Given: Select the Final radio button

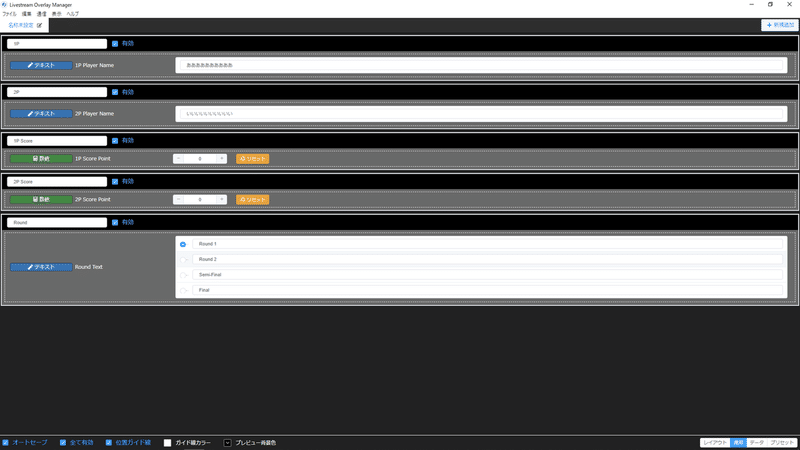Looking at the screenshot, I should coord(183,290).
